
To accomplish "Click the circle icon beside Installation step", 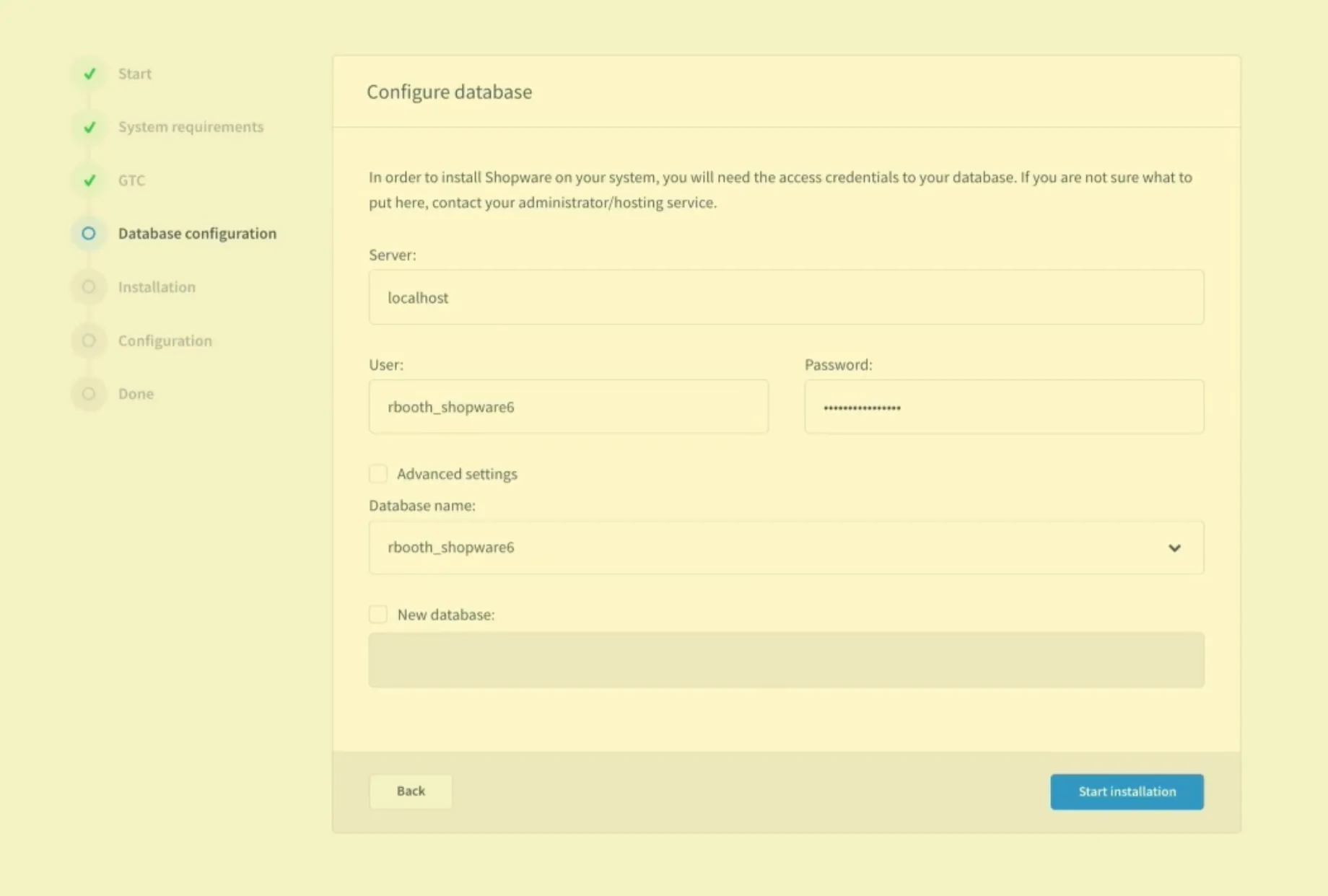I will (x=89, y=287).
